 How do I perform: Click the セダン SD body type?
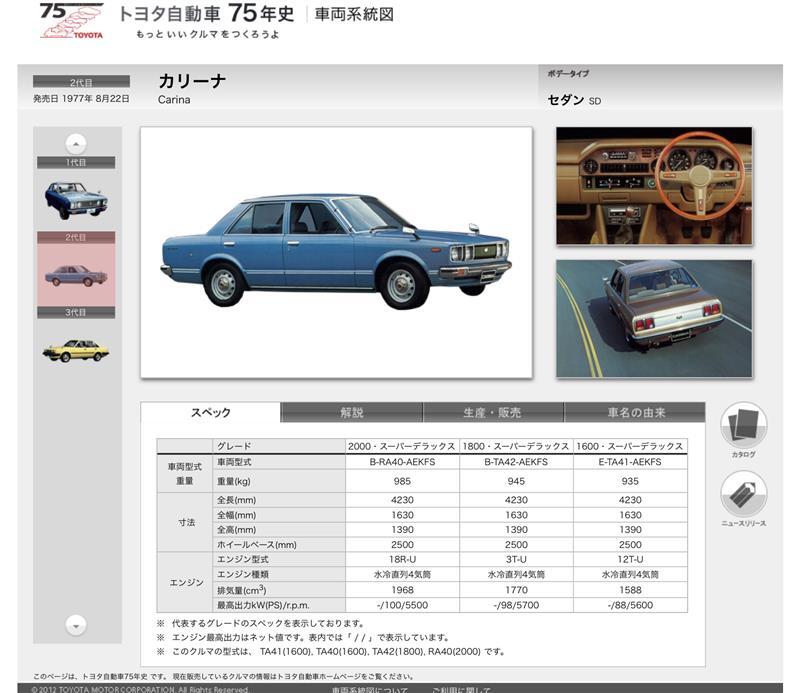pos(574,100)
